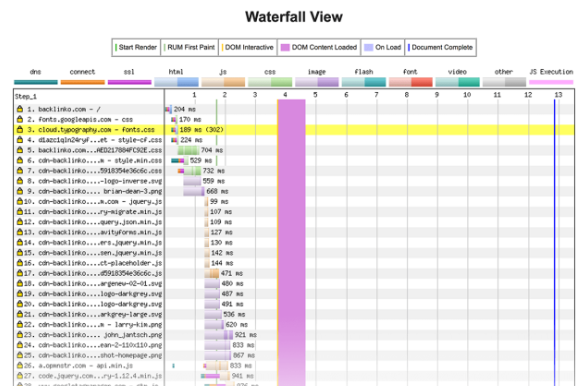Click the blue html color swatch
Viewport: 583px width, 386px height.
176,82
